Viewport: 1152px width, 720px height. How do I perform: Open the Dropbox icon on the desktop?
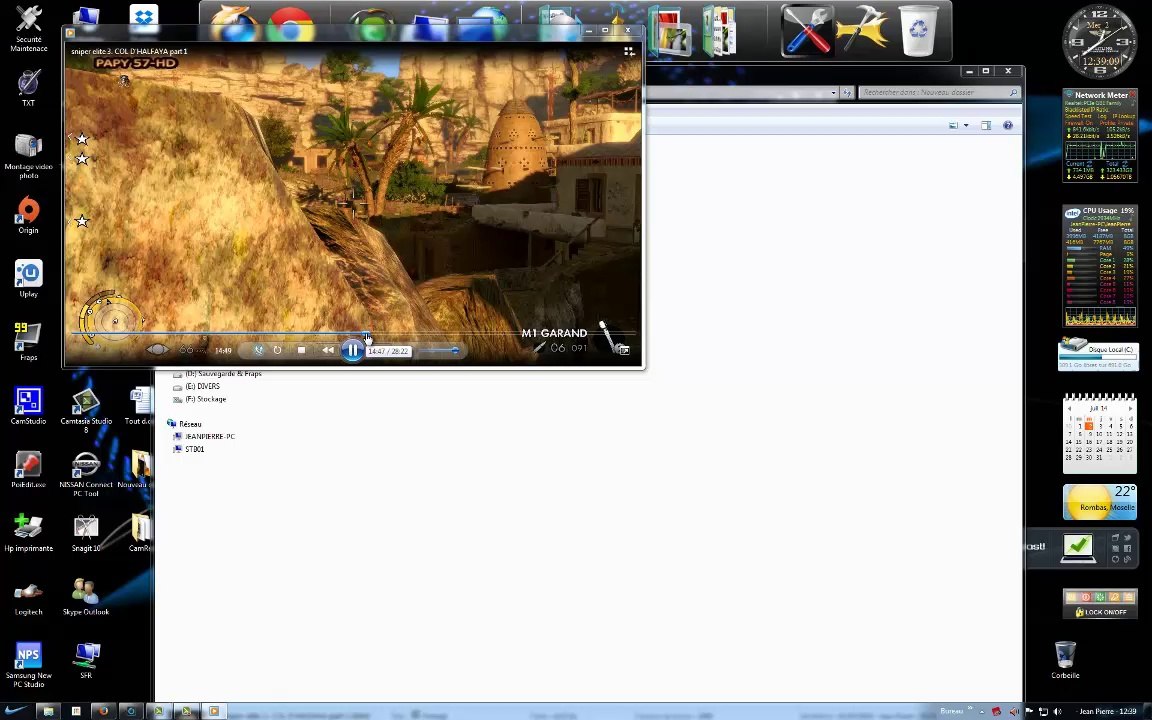tap(144, 16)
